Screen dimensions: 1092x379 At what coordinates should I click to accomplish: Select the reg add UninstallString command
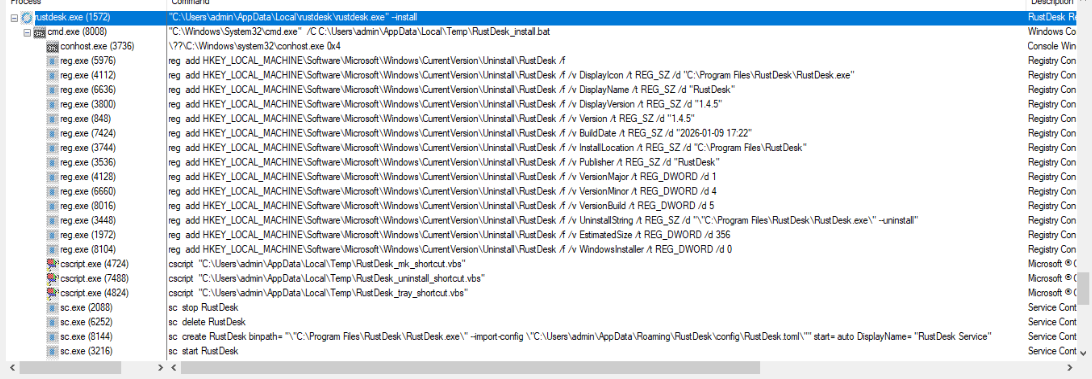543,220
